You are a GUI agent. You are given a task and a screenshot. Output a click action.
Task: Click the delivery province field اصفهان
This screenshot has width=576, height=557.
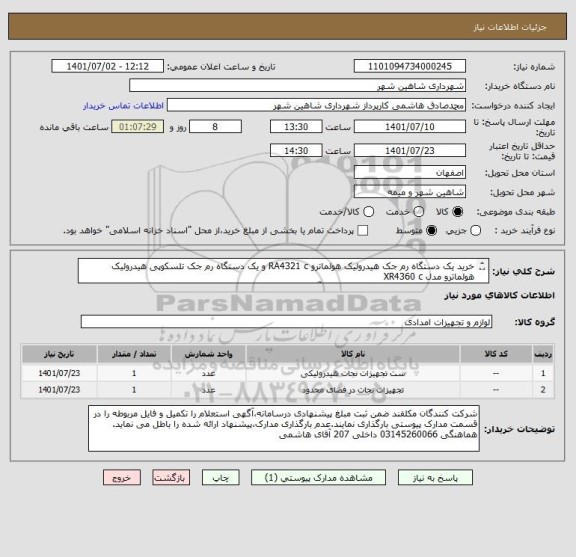coord(410,172)
